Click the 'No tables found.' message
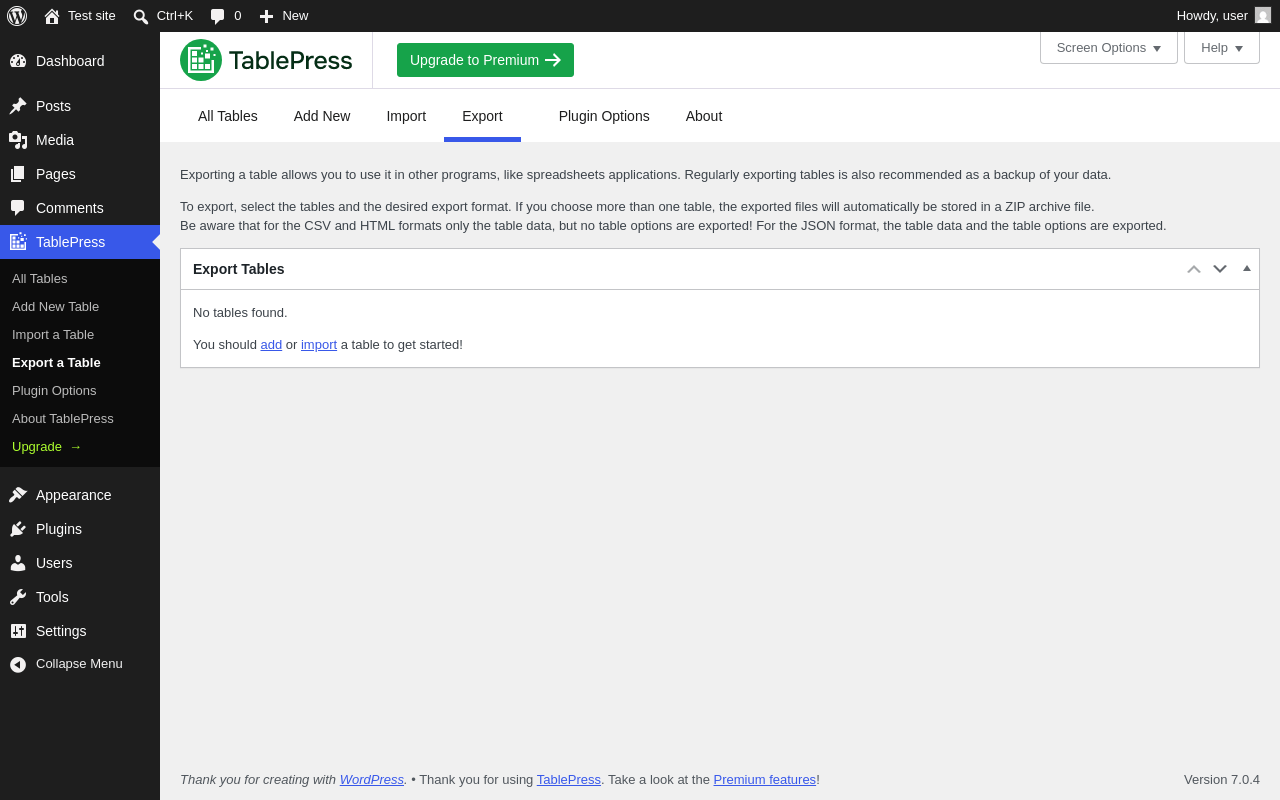 pos(240,312)
